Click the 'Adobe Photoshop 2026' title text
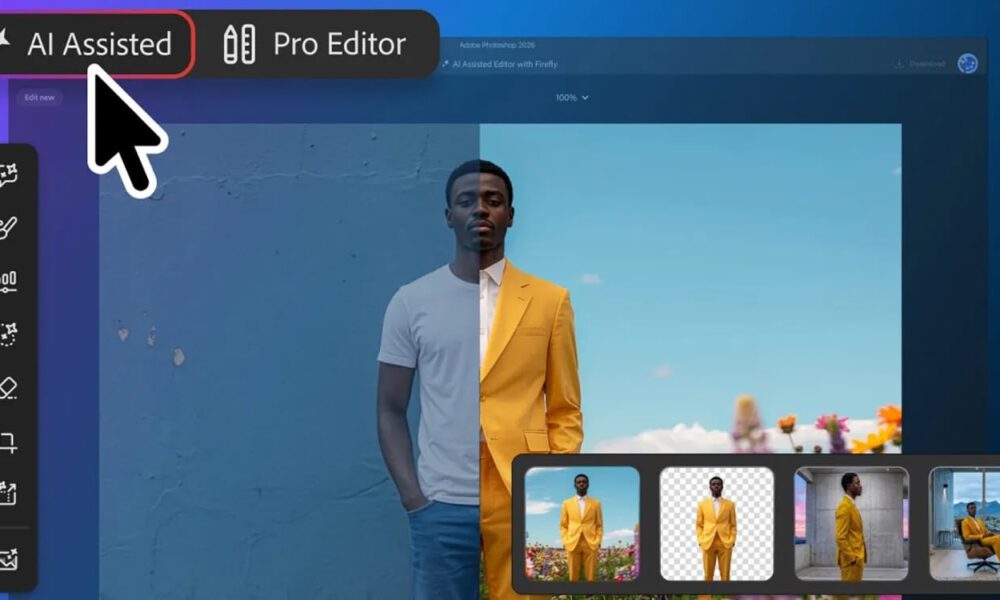Viewport: 1000px width, 600px height. tap(497, 45)
